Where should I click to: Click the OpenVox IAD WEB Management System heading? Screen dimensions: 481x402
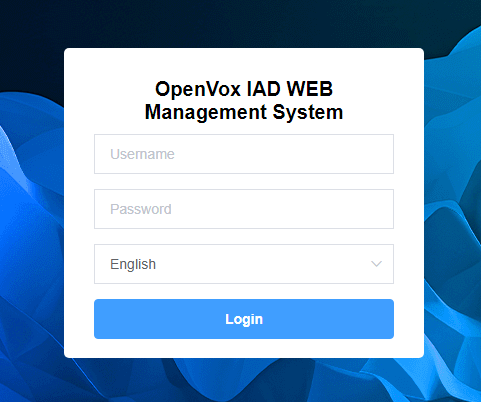click(x=244, y=100)
